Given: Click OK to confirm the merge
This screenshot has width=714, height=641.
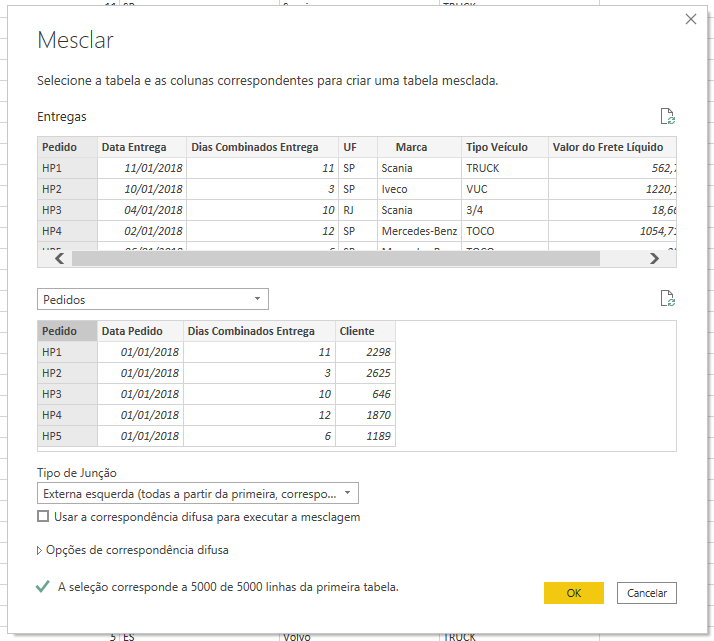Looking at the screenshot, I should (573, 593).
